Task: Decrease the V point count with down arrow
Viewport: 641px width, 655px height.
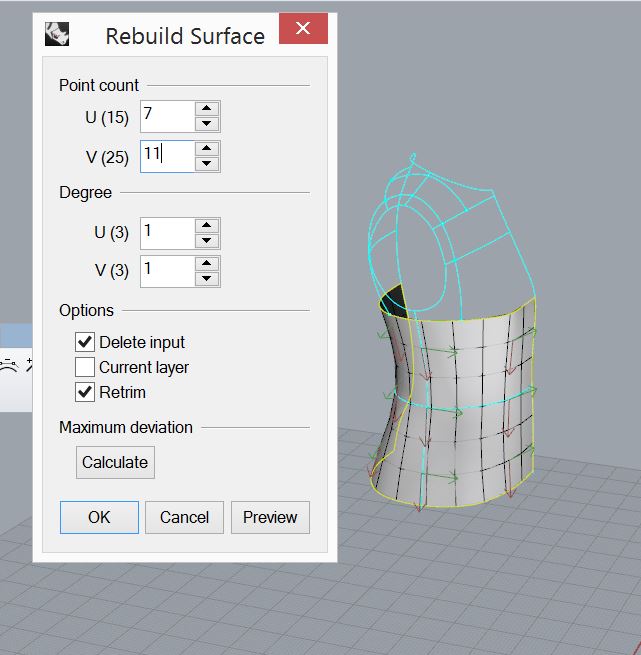Action: click(207, 164)
